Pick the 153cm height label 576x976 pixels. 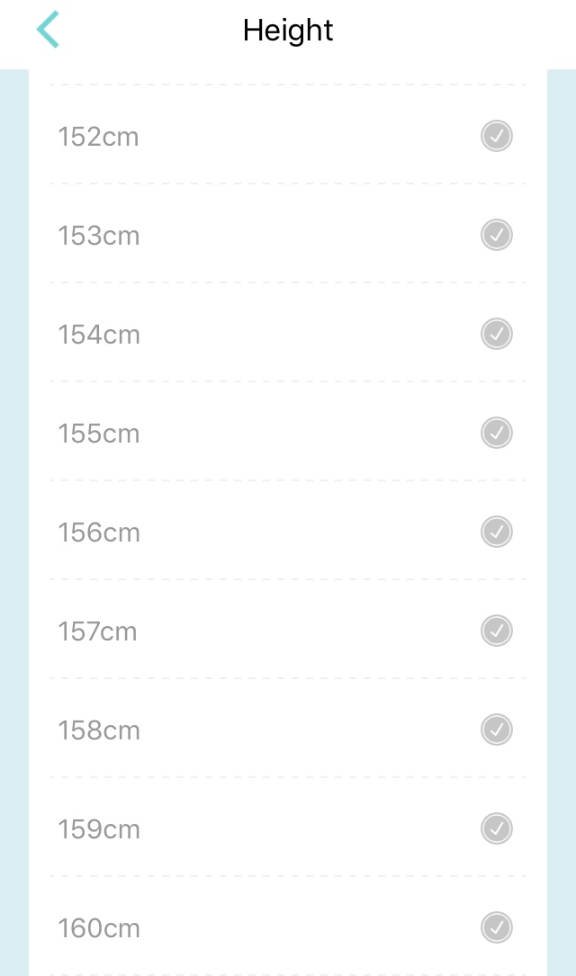(98, 236)
